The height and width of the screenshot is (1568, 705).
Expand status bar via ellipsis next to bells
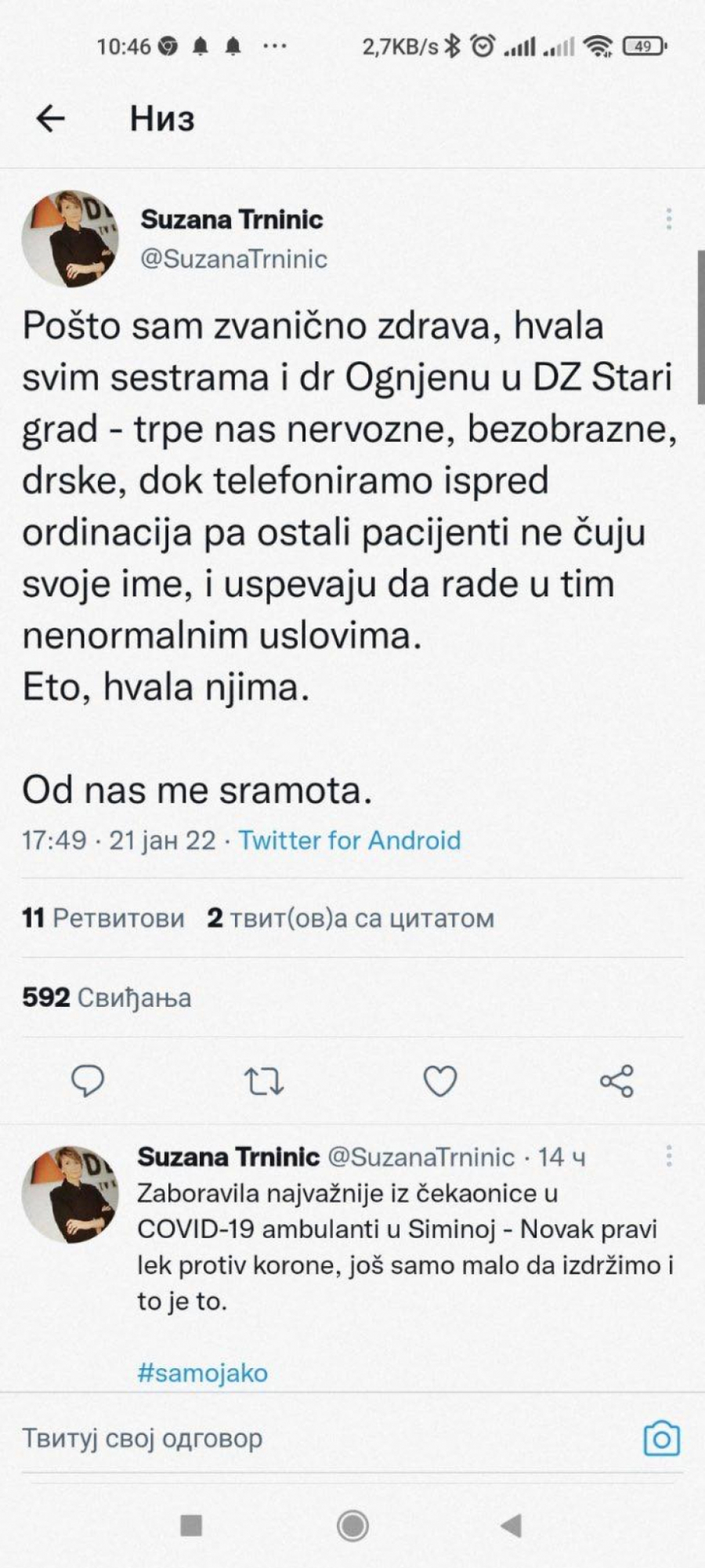[x=274, y=47]
